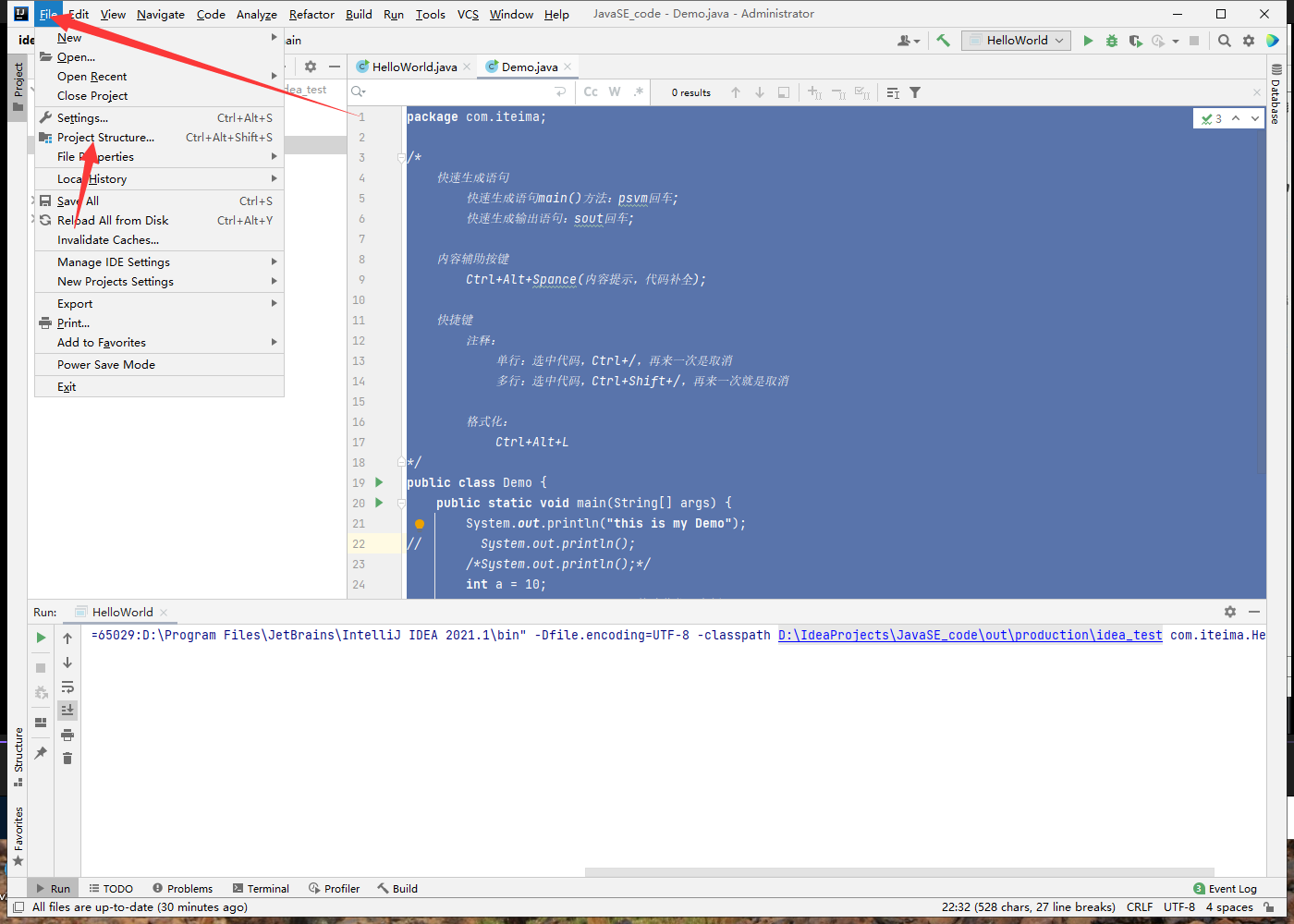
Task: Toggle scroll to end in Run console
Action: click(x=67, y=710)
